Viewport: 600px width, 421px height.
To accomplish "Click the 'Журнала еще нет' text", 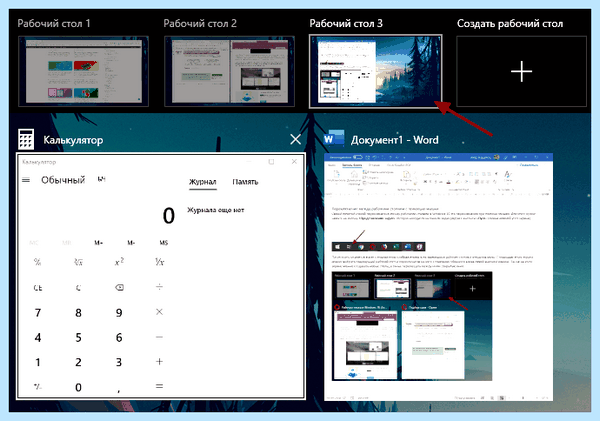I will (215, 210).
